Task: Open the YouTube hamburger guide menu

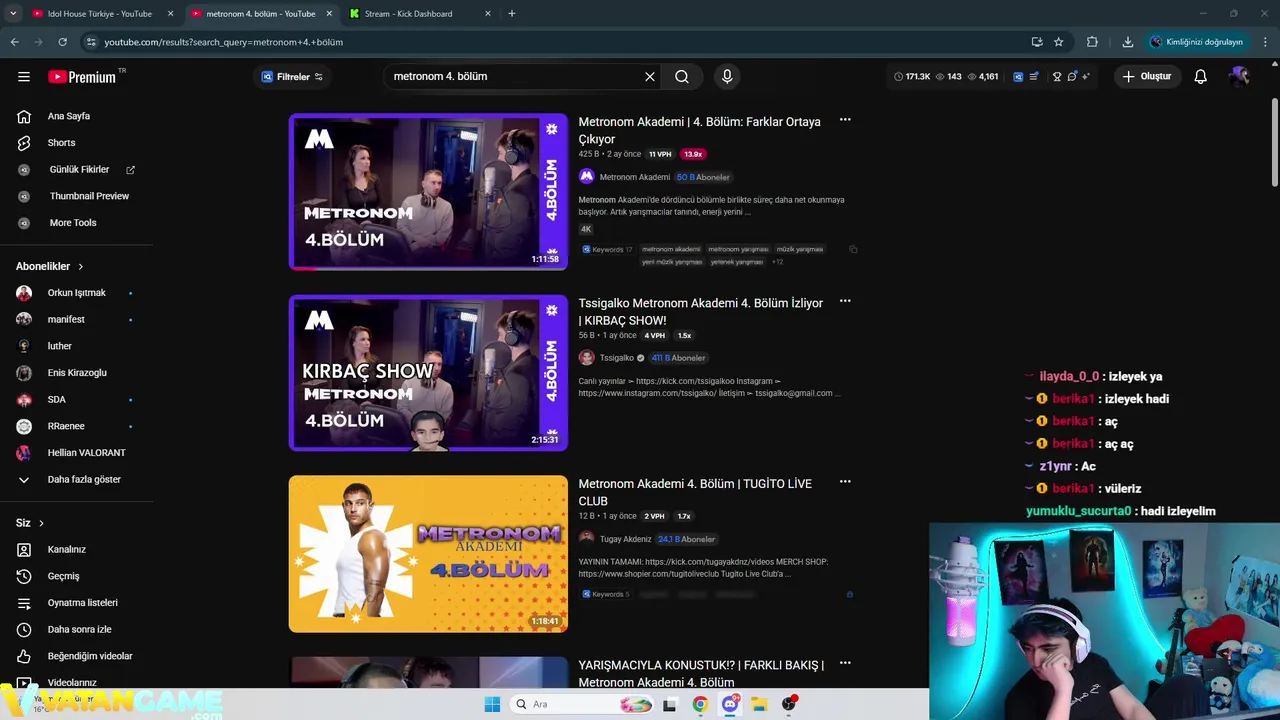Action: 24,77
